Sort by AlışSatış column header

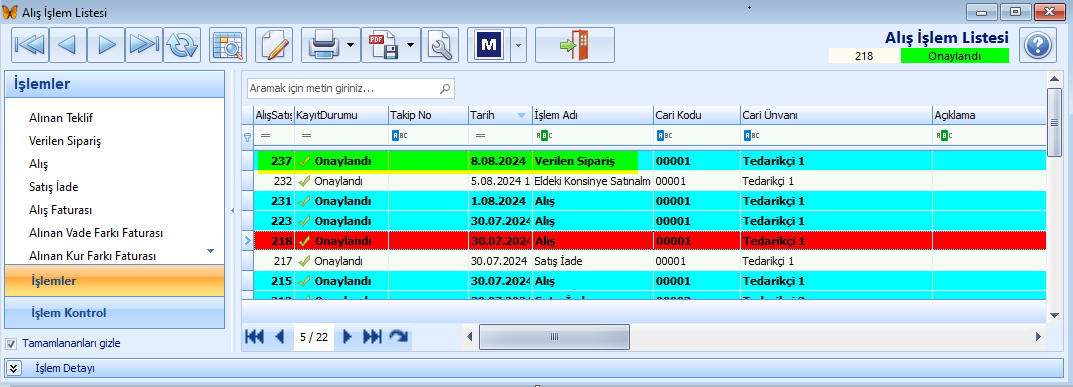coord(274,116)
